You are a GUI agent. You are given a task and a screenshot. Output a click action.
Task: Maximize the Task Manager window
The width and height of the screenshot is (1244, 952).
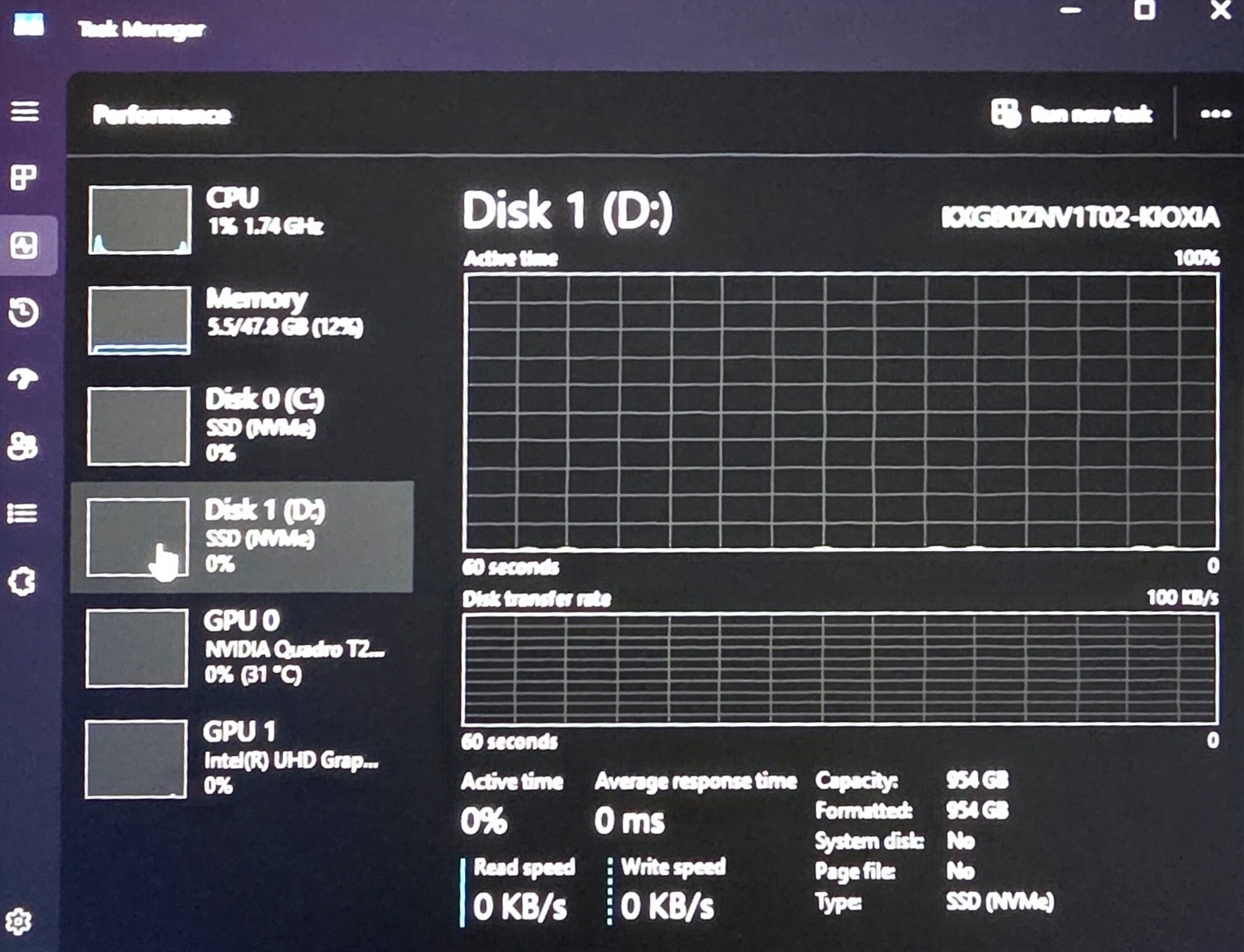click(x=1144, y=9)
